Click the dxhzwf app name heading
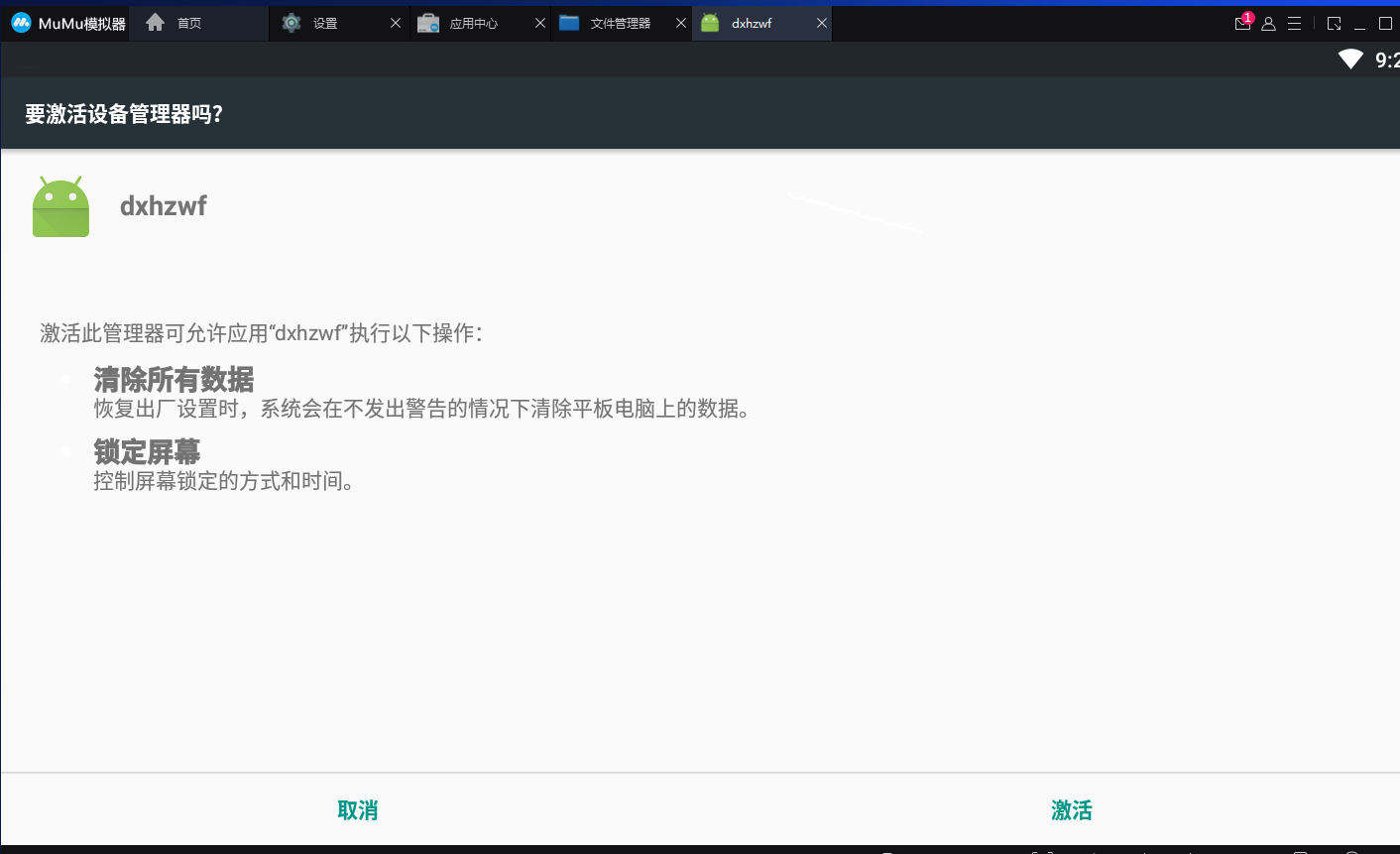This screenshot has width=1400, height=854. point(164,206)
